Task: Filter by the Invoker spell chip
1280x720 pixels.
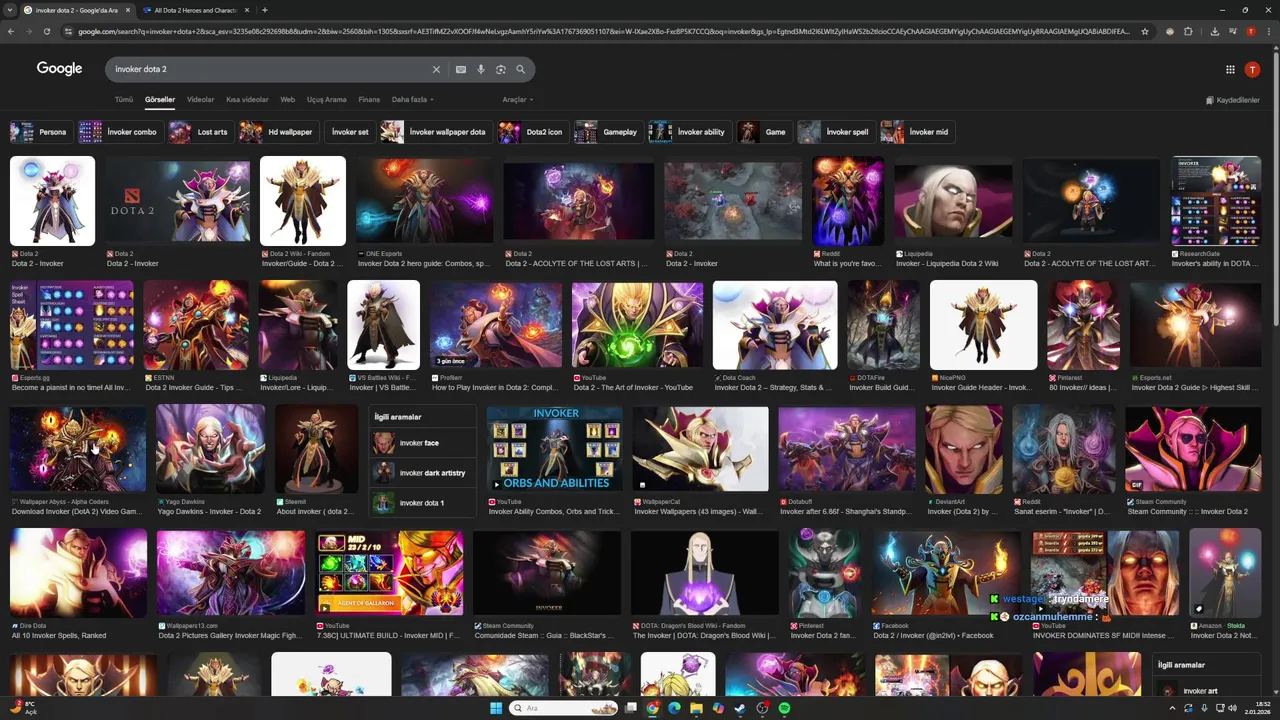Action: (836, 132)
